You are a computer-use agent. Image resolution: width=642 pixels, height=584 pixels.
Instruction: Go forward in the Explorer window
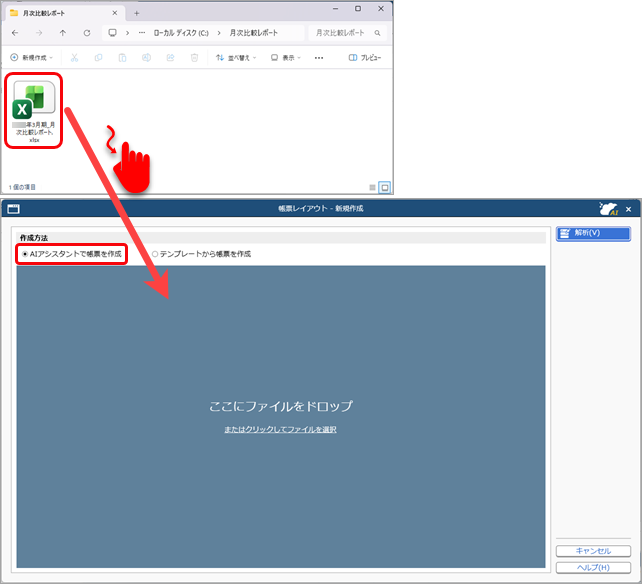click(39, 33)
